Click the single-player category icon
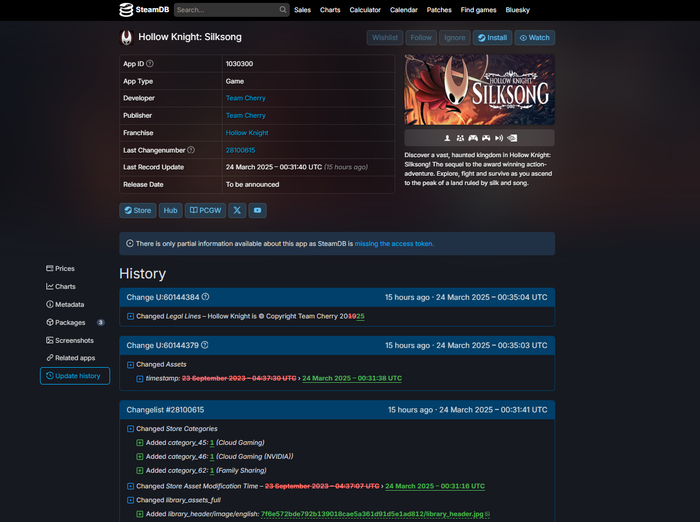This screenshot has width=700, height=522. [447, 138]
